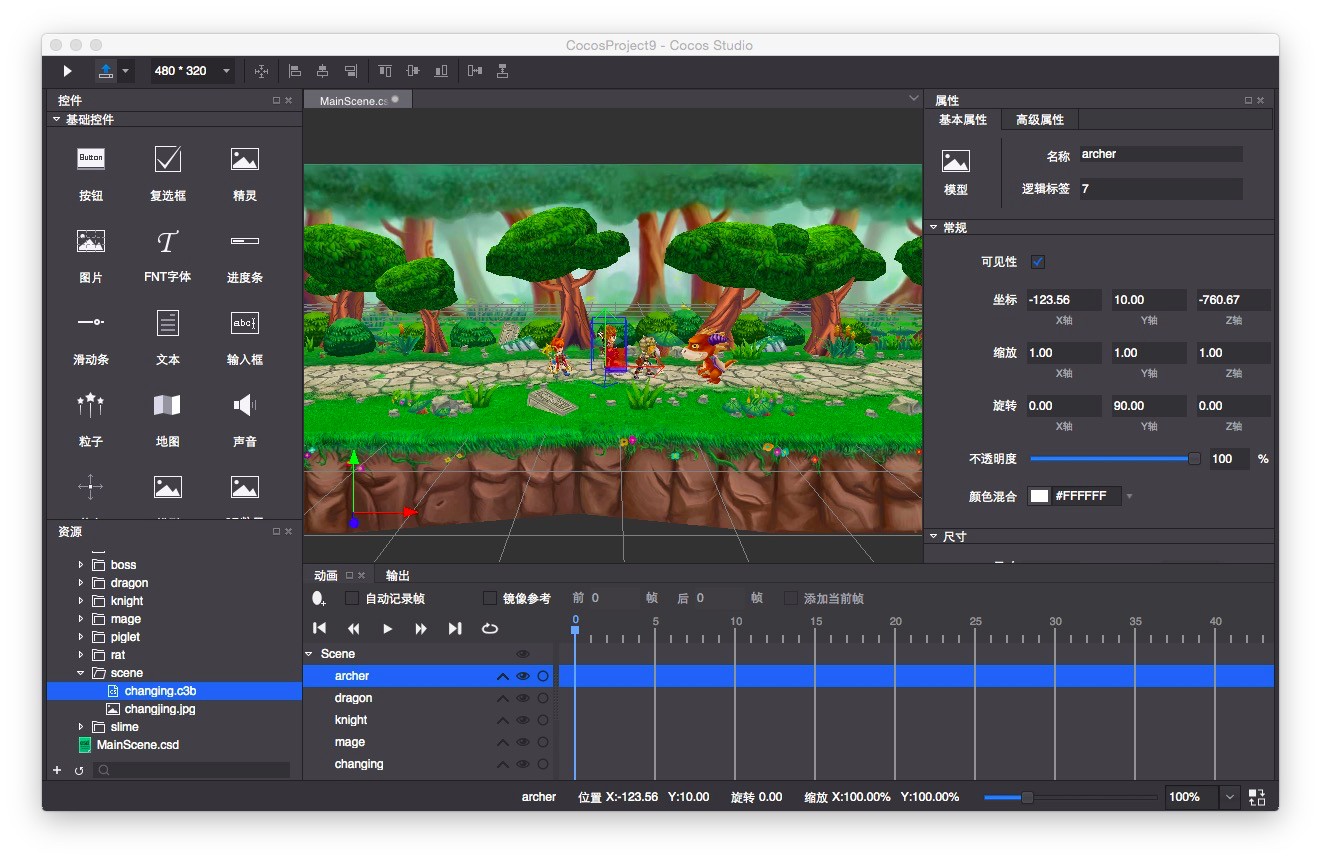Click the refresh resources button
Image resolution: width=1321 pixels, height=861 pixels.
[79, 770]
